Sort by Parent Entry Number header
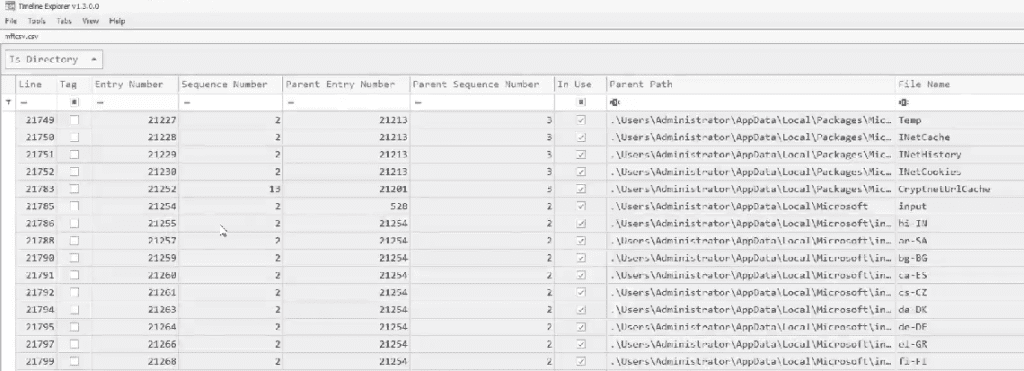The width and height of the screenshot is (1024, 371). click(346, 84)
